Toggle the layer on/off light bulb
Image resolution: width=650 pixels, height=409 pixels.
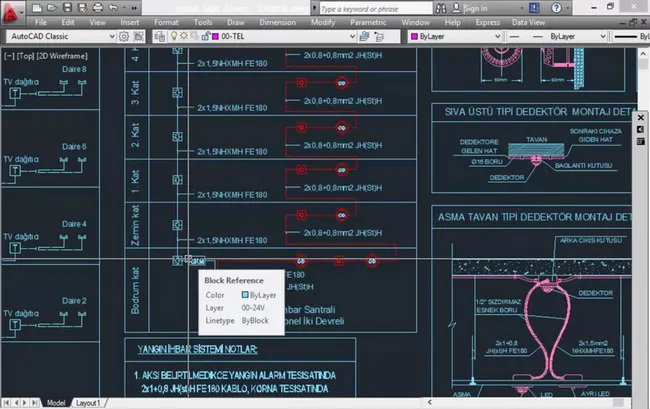(174, 36)
